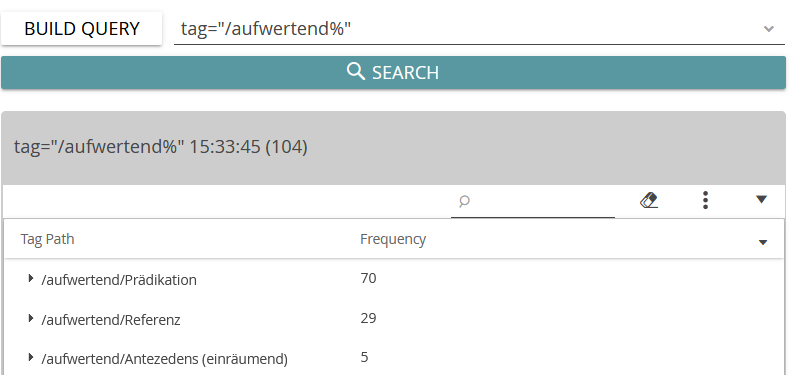Collapse the result panel with the black triangle
This screenshot has height=375, width=792.
(762, 200)
